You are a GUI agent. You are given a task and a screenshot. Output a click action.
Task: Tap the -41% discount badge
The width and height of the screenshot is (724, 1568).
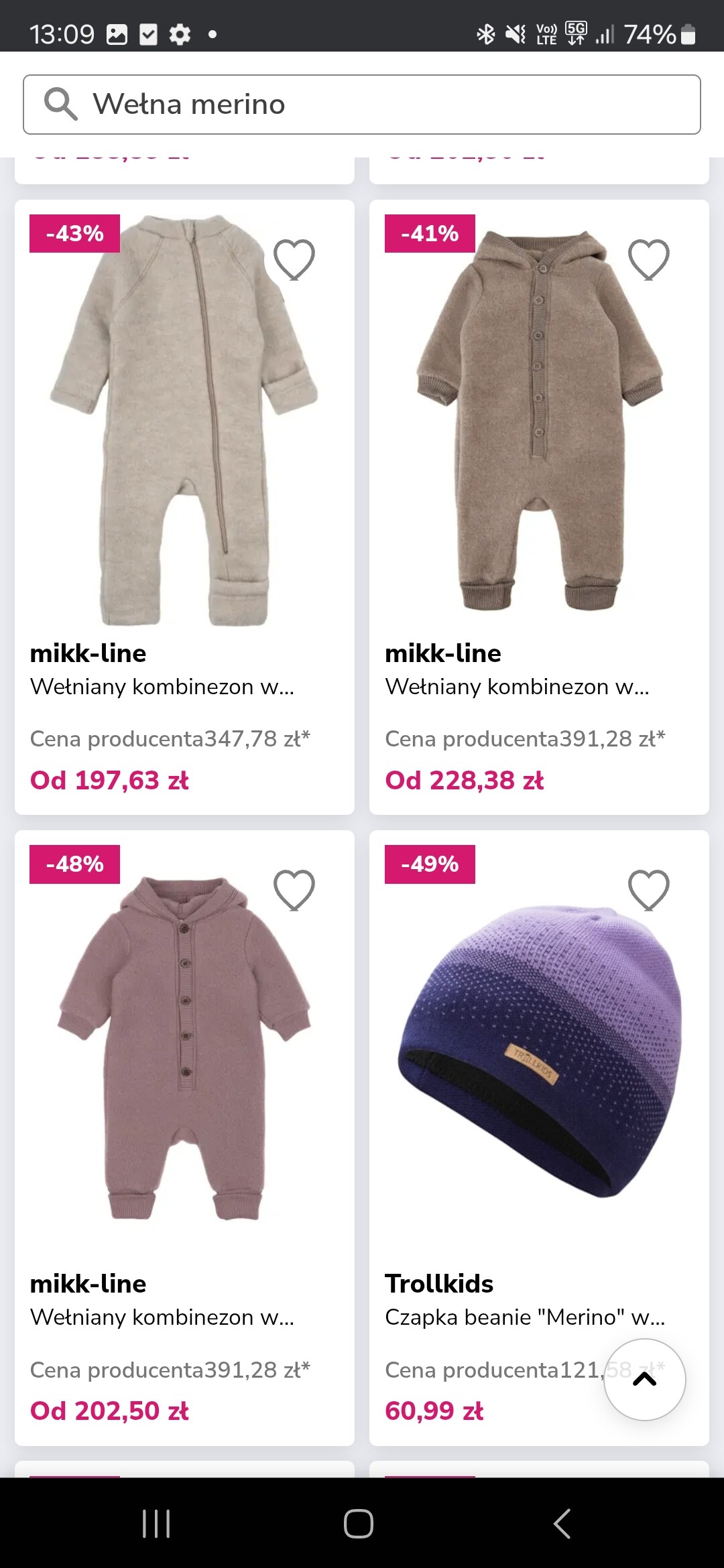(430, 233)
